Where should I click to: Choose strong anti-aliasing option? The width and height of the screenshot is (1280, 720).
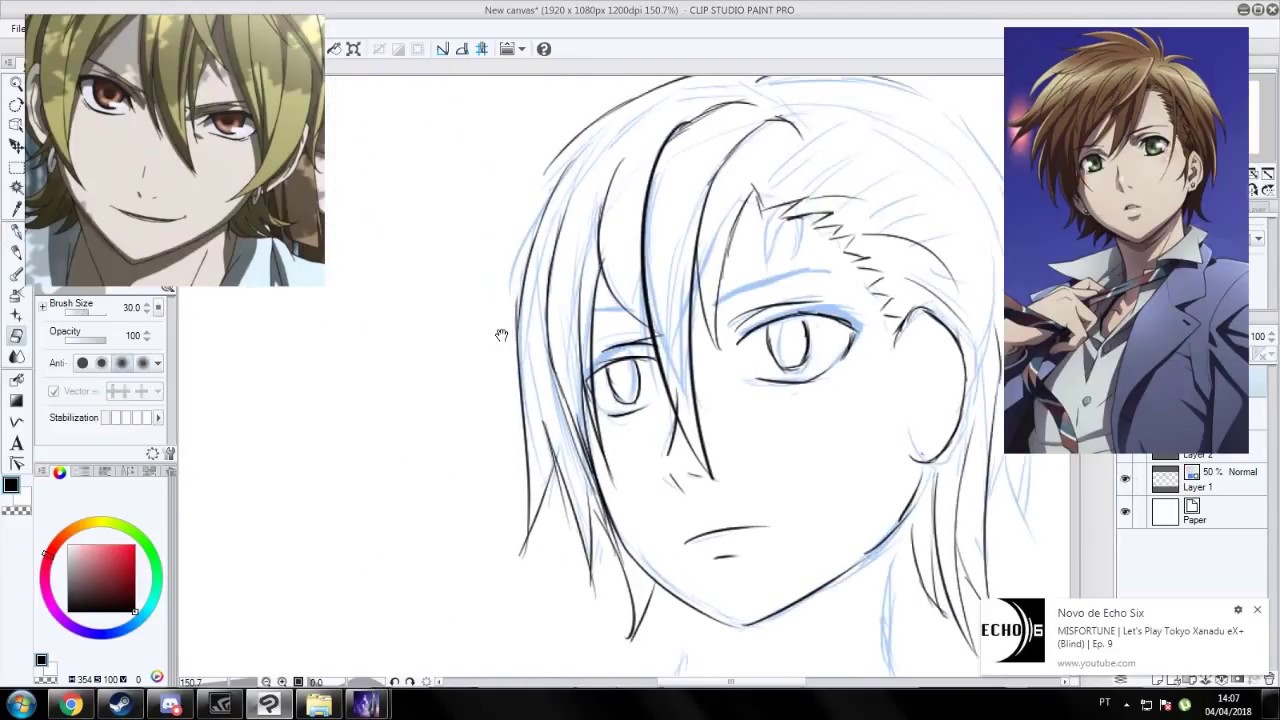point(142,363)
